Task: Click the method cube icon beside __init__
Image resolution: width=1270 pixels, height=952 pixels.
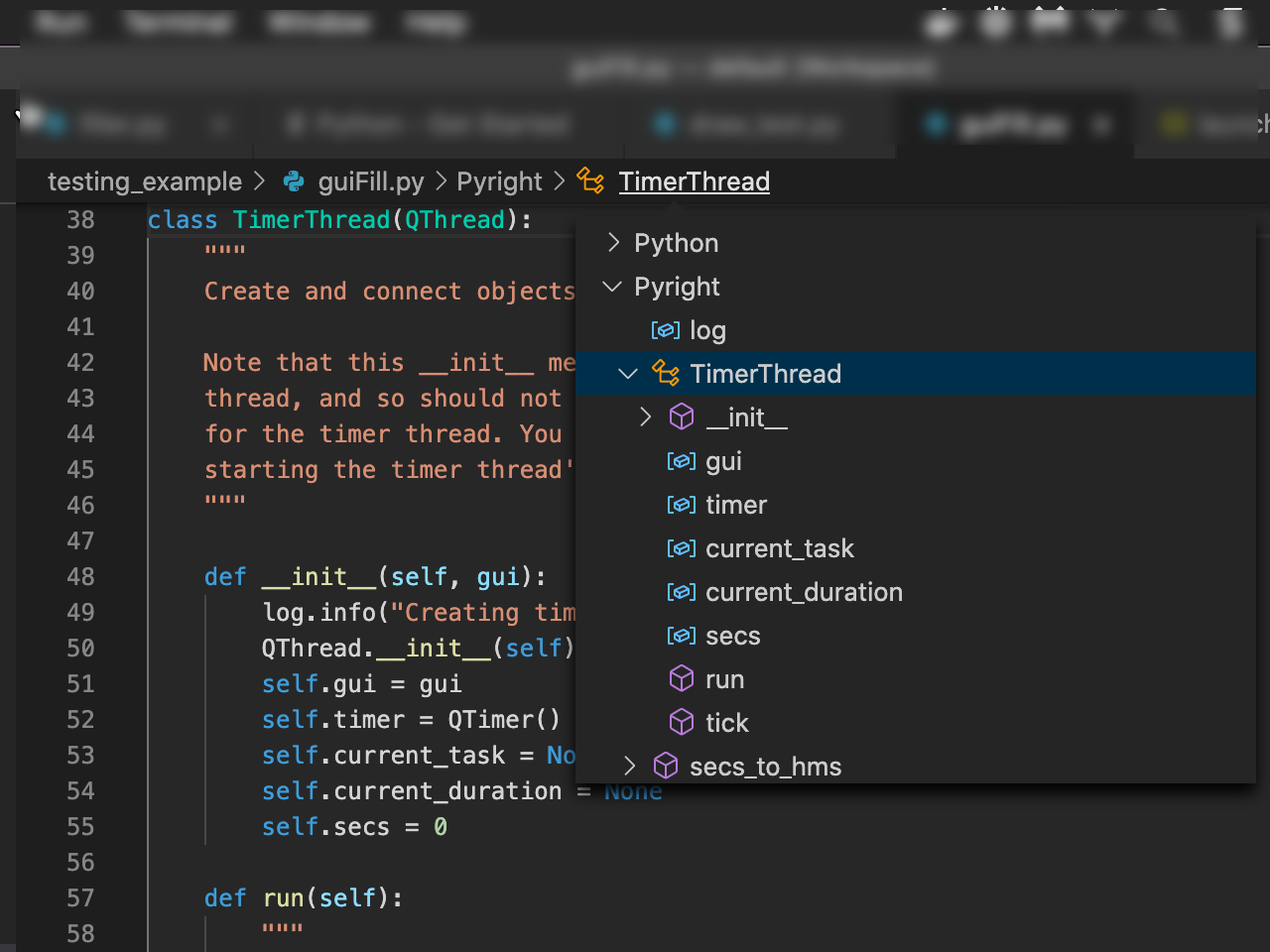Action: tap(682, 417)
